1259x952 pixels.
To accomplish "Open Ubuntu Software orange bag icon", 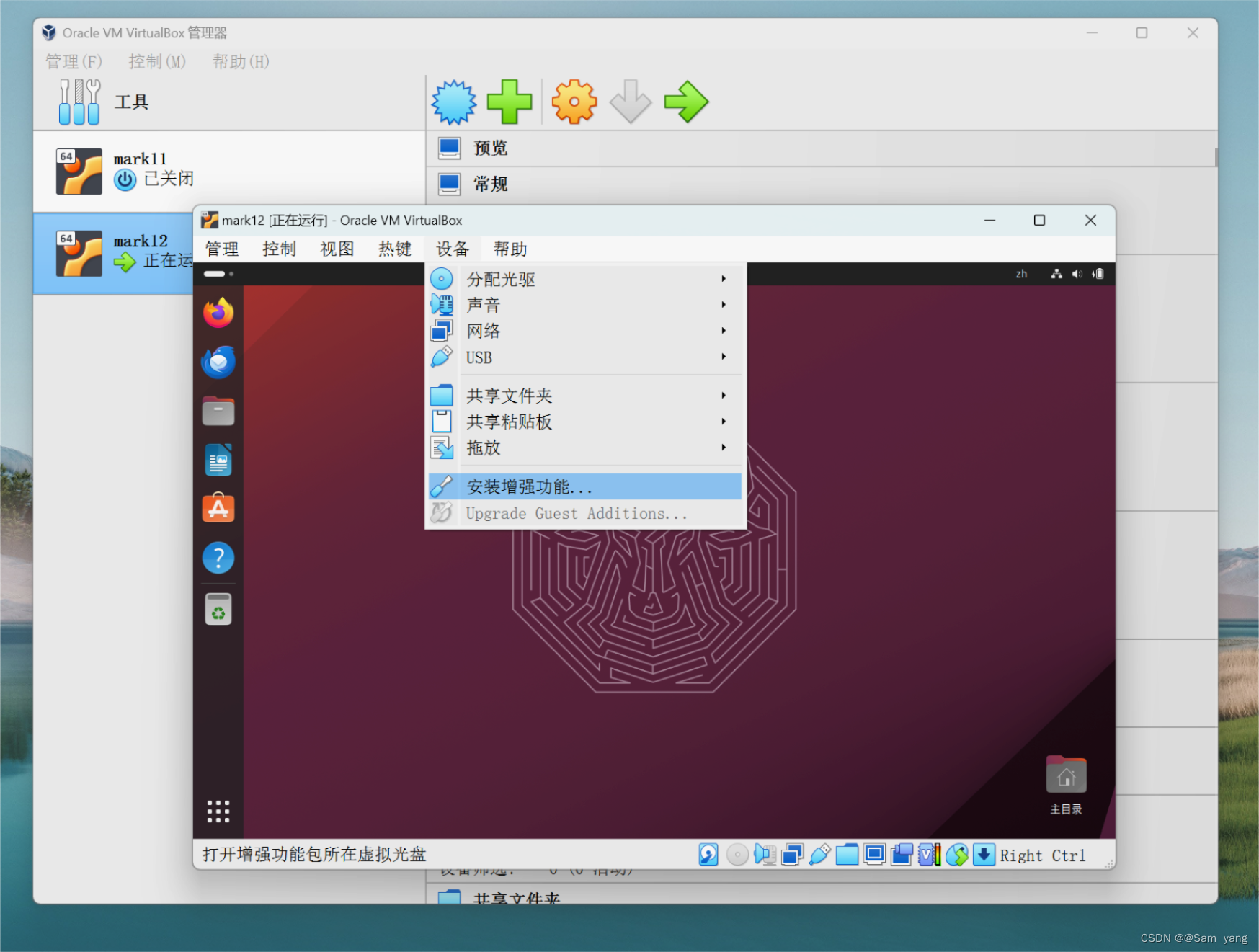I will (218, 509).
